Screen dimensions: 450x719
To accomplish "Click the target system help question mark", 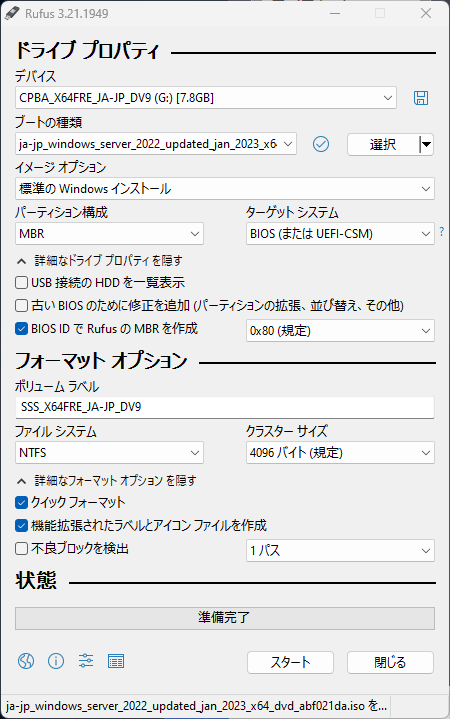I will pyautogui.click(x=441, y=232).
